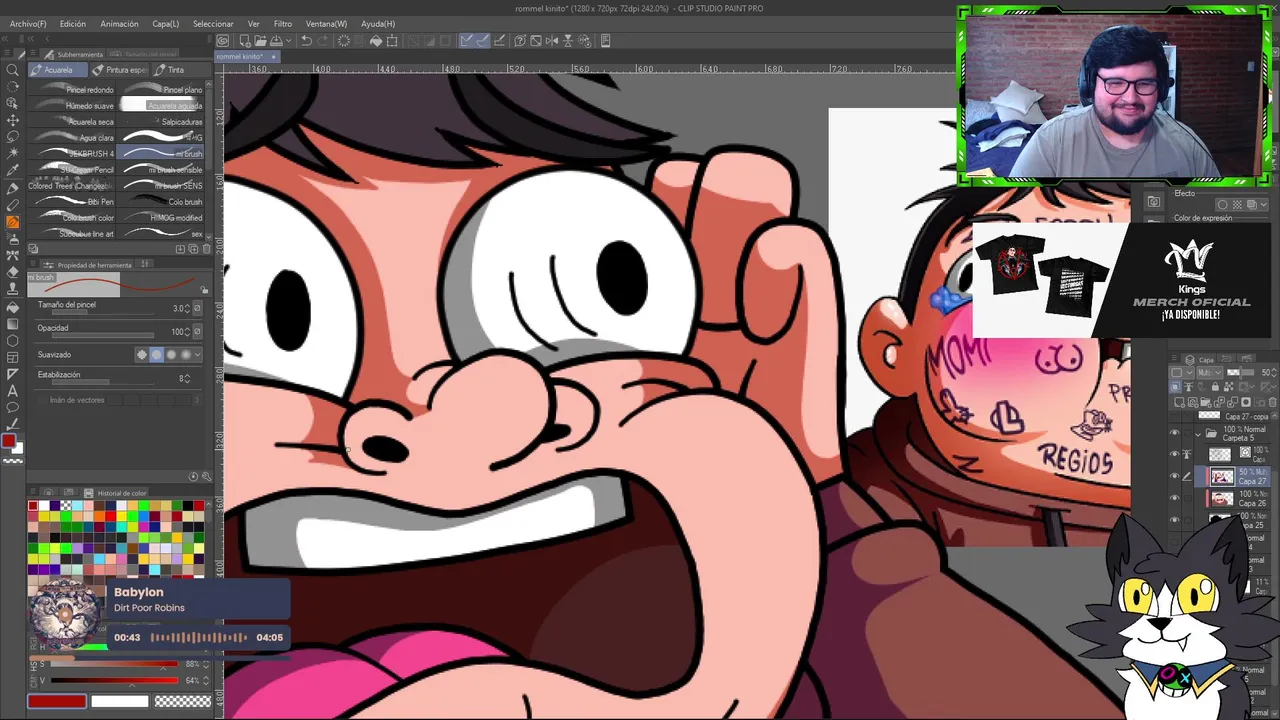Select the Balloon tool

(12, 408)
